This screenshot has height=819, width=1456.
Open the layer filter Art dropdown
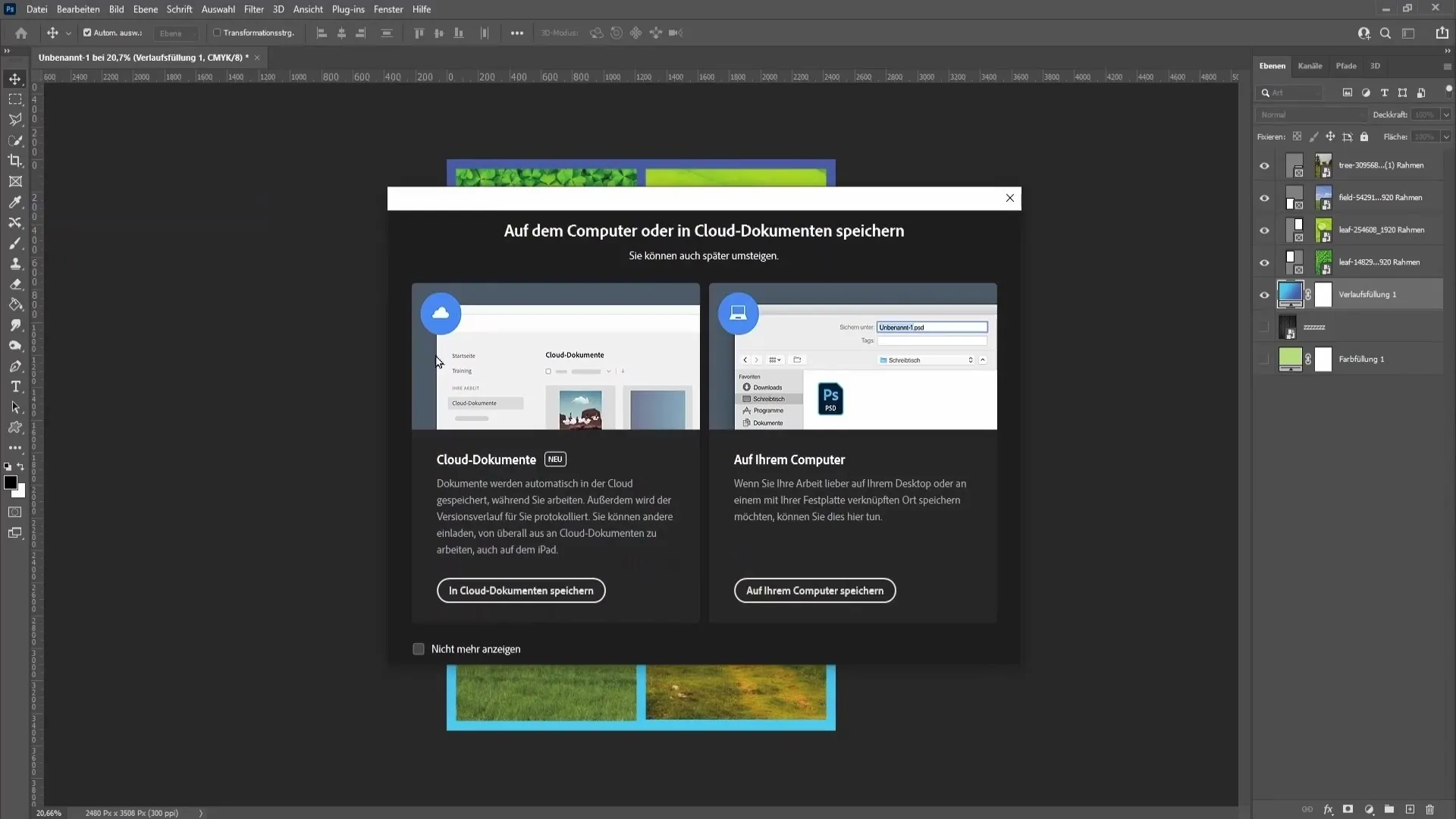point(1290,93)
